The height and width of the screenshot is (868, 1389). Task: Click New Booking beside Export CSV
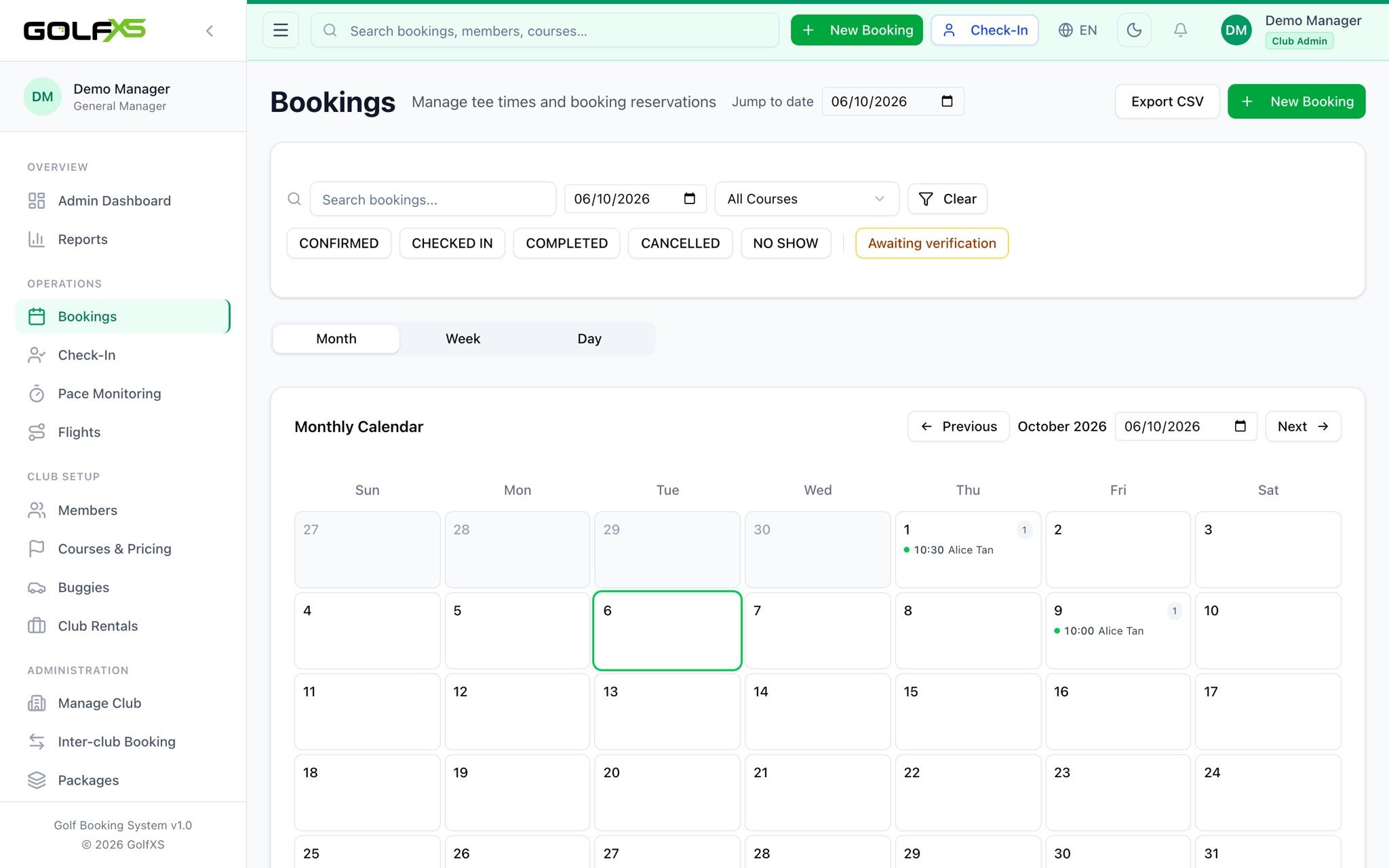pyautogui.click(x=1296, y=102)
